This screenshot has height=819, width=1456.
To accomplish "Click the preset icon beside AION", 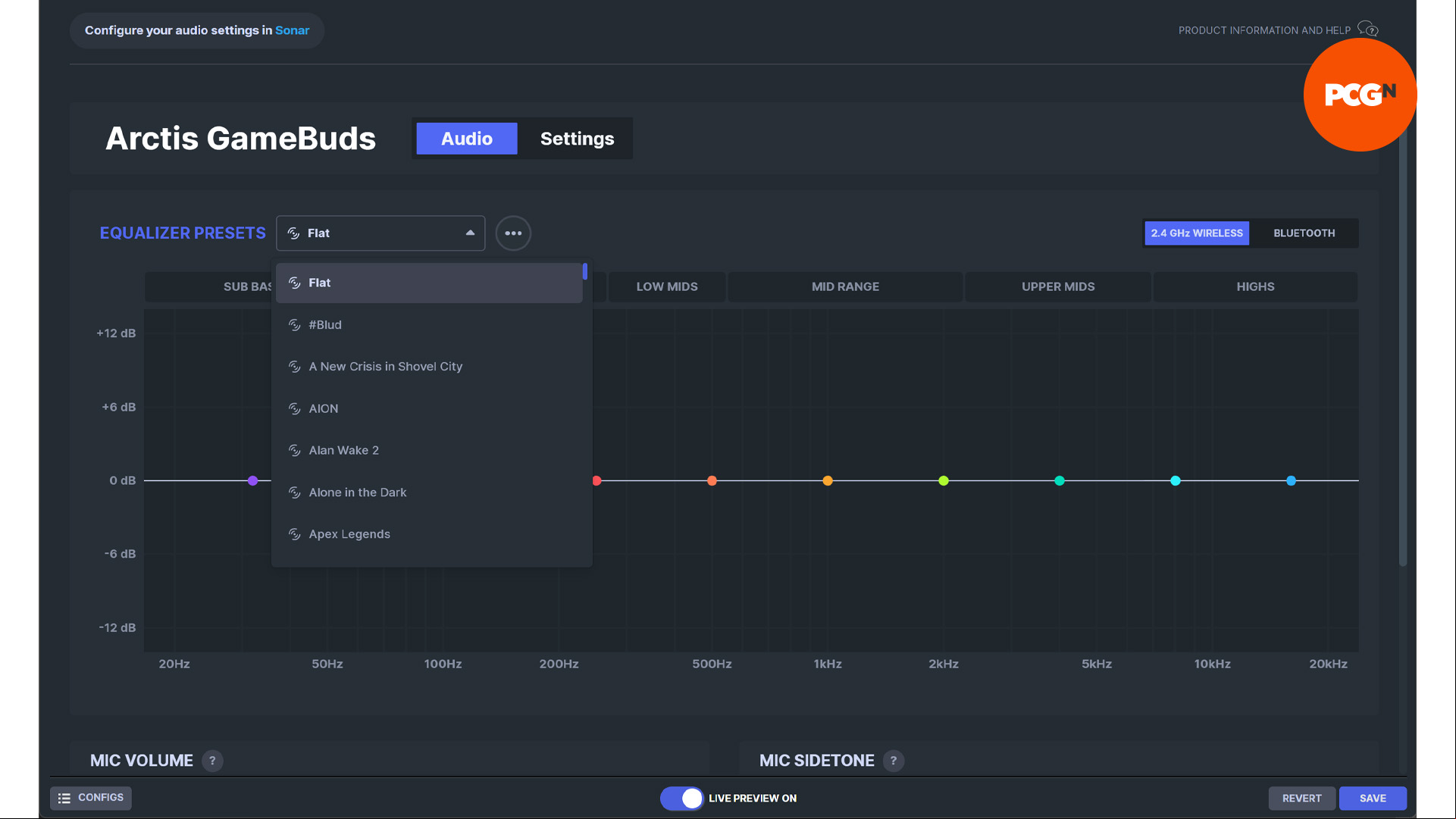I will coord(295,408).
